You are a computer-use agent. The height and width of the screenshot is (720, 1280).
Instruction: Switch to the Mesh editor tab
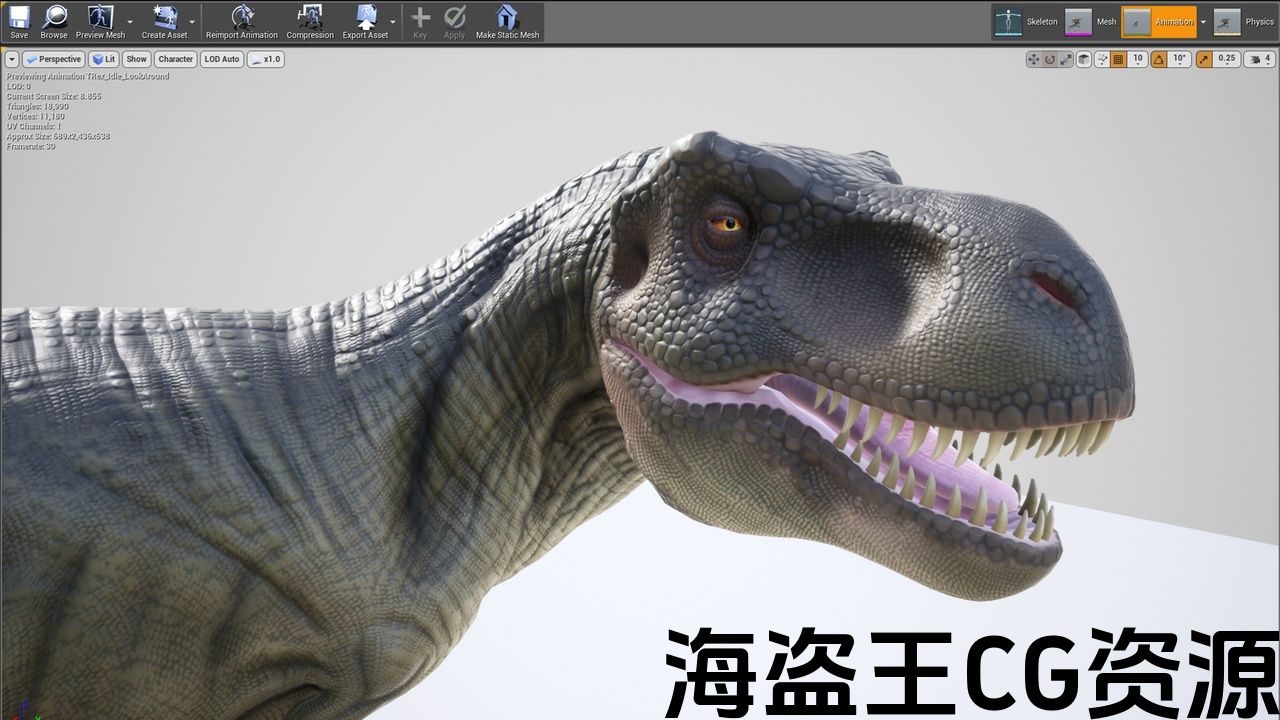[1090, 22]
